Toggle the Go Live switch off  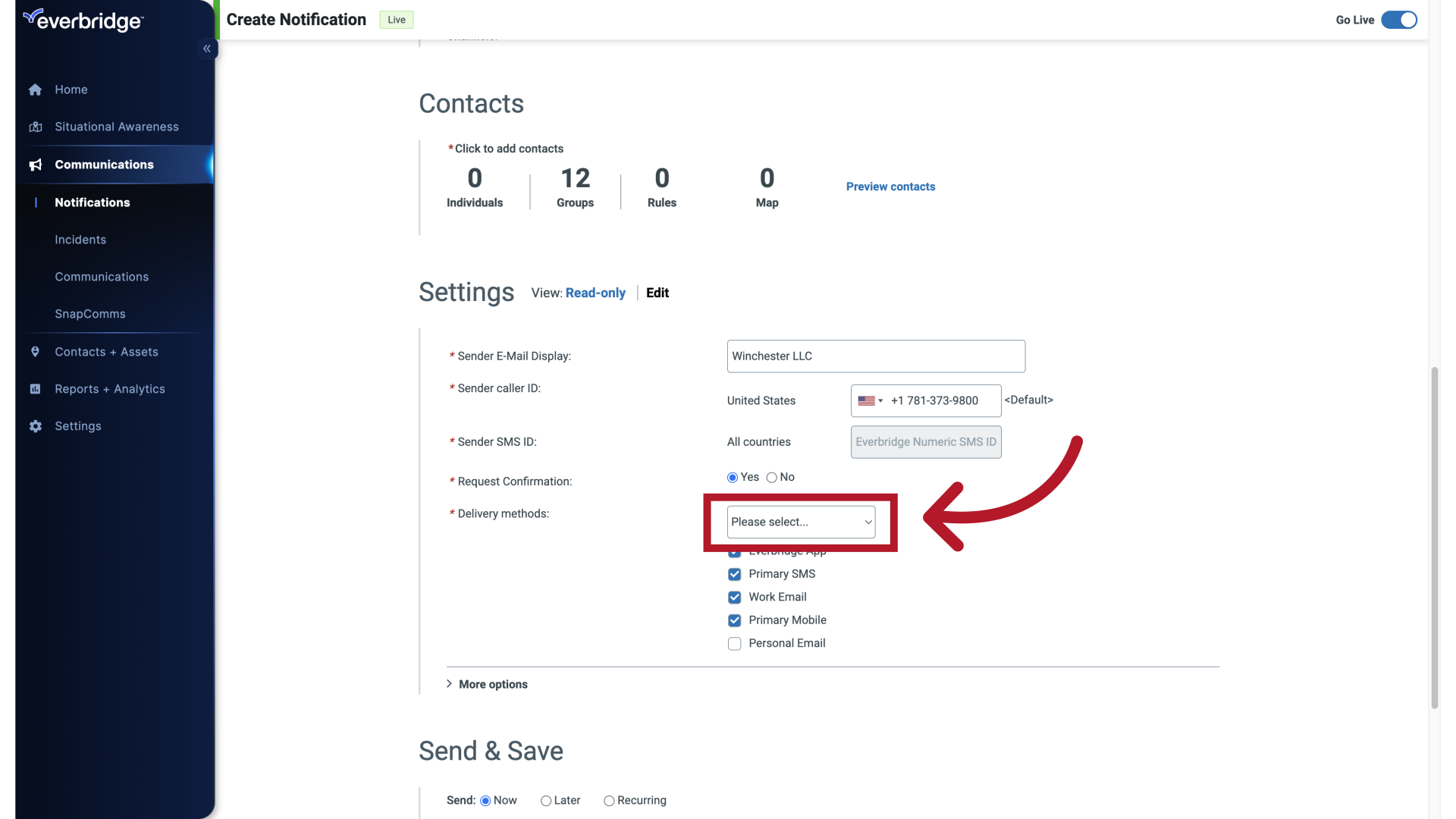point(1398,20)
